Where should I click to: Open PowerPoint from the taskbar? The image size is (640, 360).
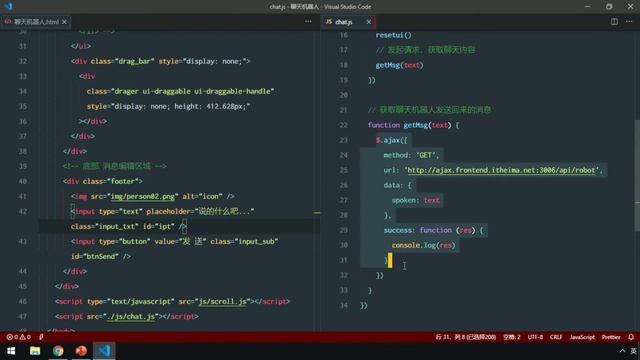point(81,351)
